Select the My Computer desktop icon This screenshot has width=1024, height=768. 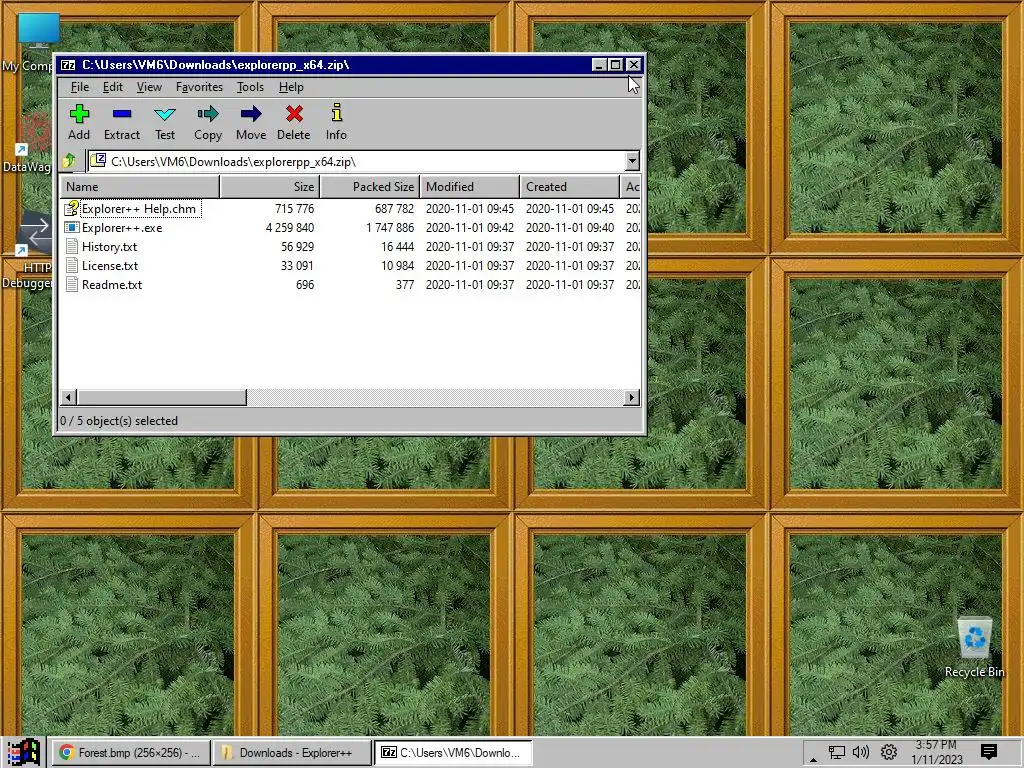(x=38, y=30)
